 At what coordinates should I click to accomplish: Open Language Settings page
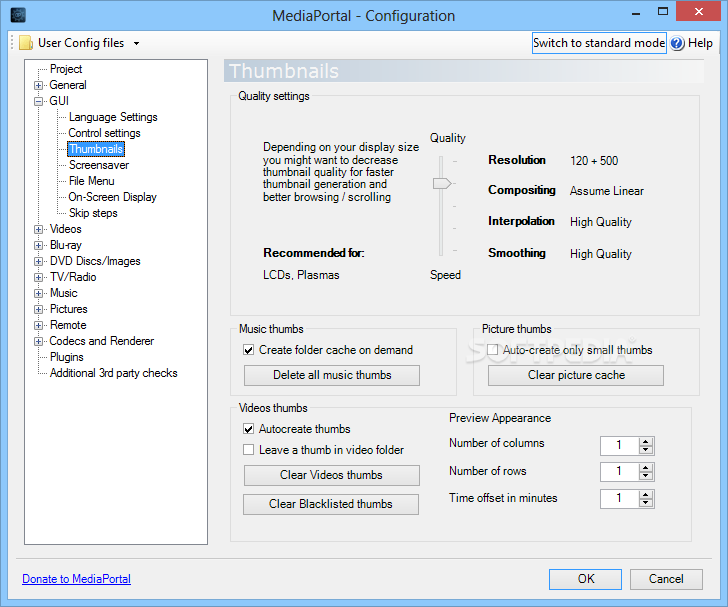click(x=113, y=117)
